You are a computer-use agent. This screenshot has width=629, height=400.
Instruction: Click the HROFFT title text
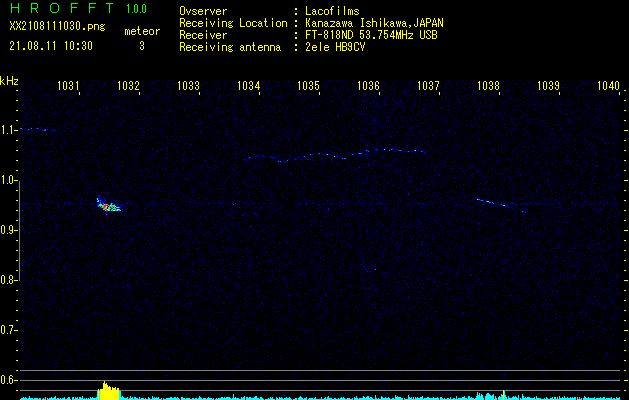62,8
